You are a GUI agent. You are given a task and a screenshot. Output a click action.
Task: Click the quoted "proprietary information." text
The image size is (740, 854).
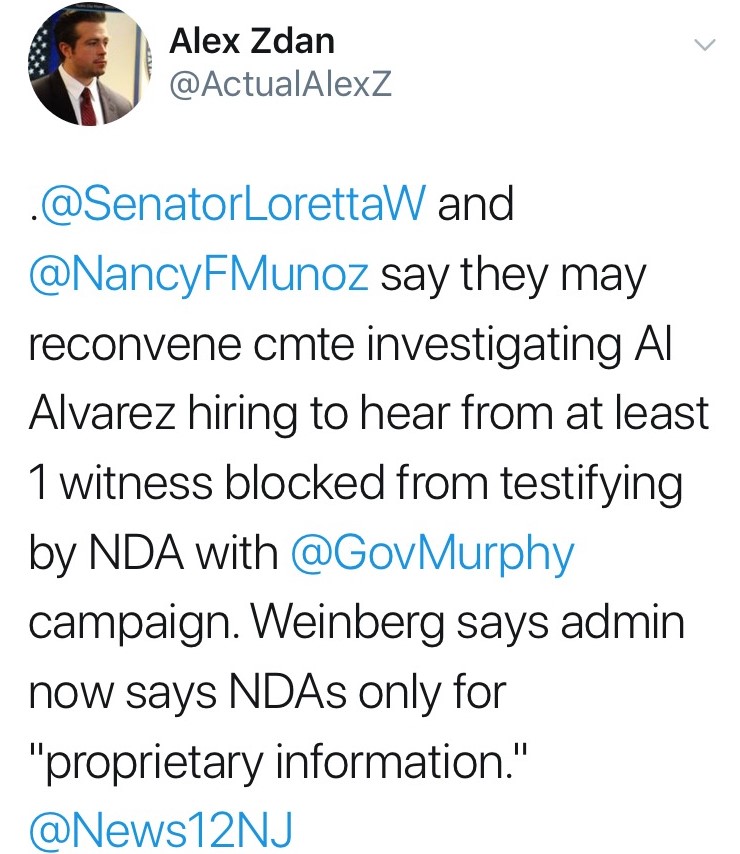click(x=273, y=762)
